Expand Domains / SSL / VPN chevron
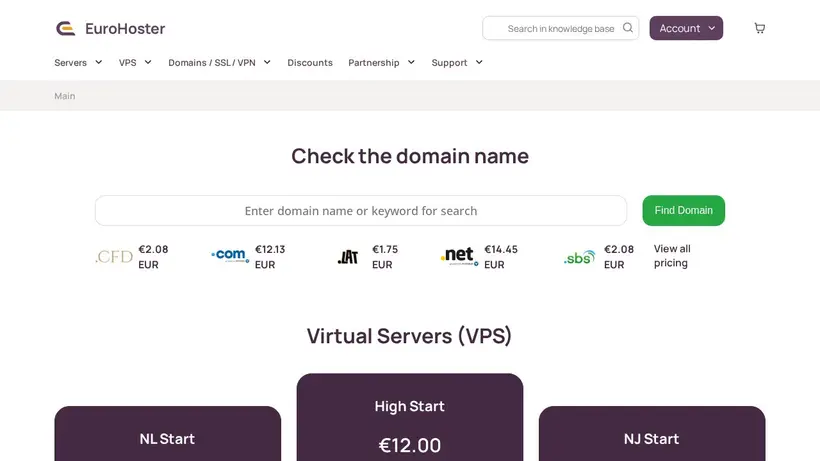Viewport: 820px width, 461px height. tap(267, 62)
